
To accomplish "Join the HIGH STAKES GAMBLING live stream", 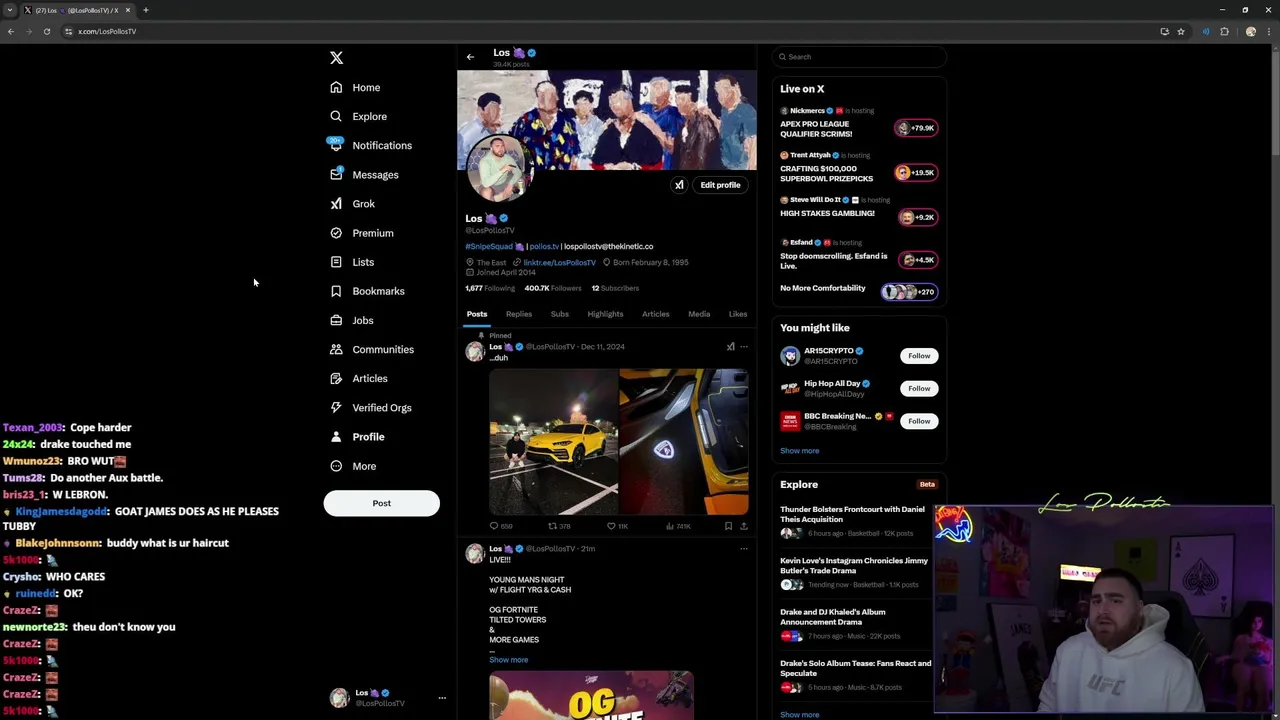I will coord(918,217).
